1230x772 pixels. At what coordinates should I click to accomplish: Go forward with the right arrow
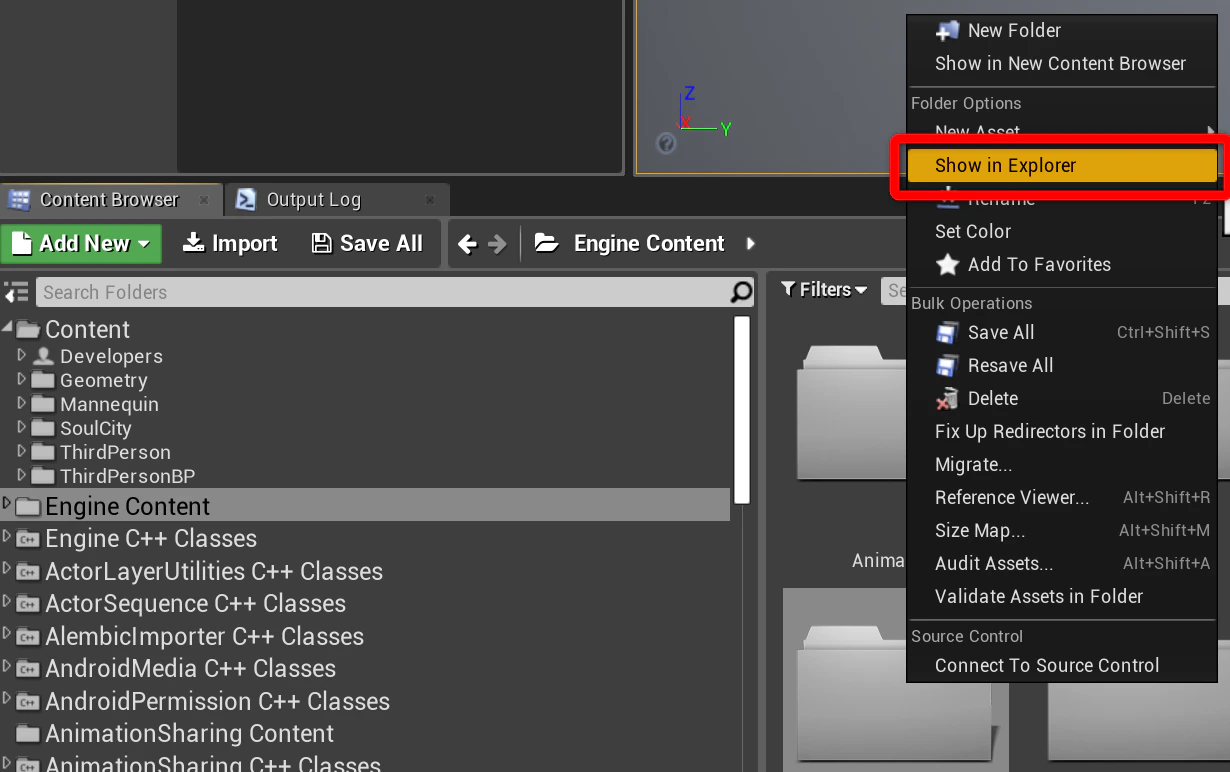(497, 243)
